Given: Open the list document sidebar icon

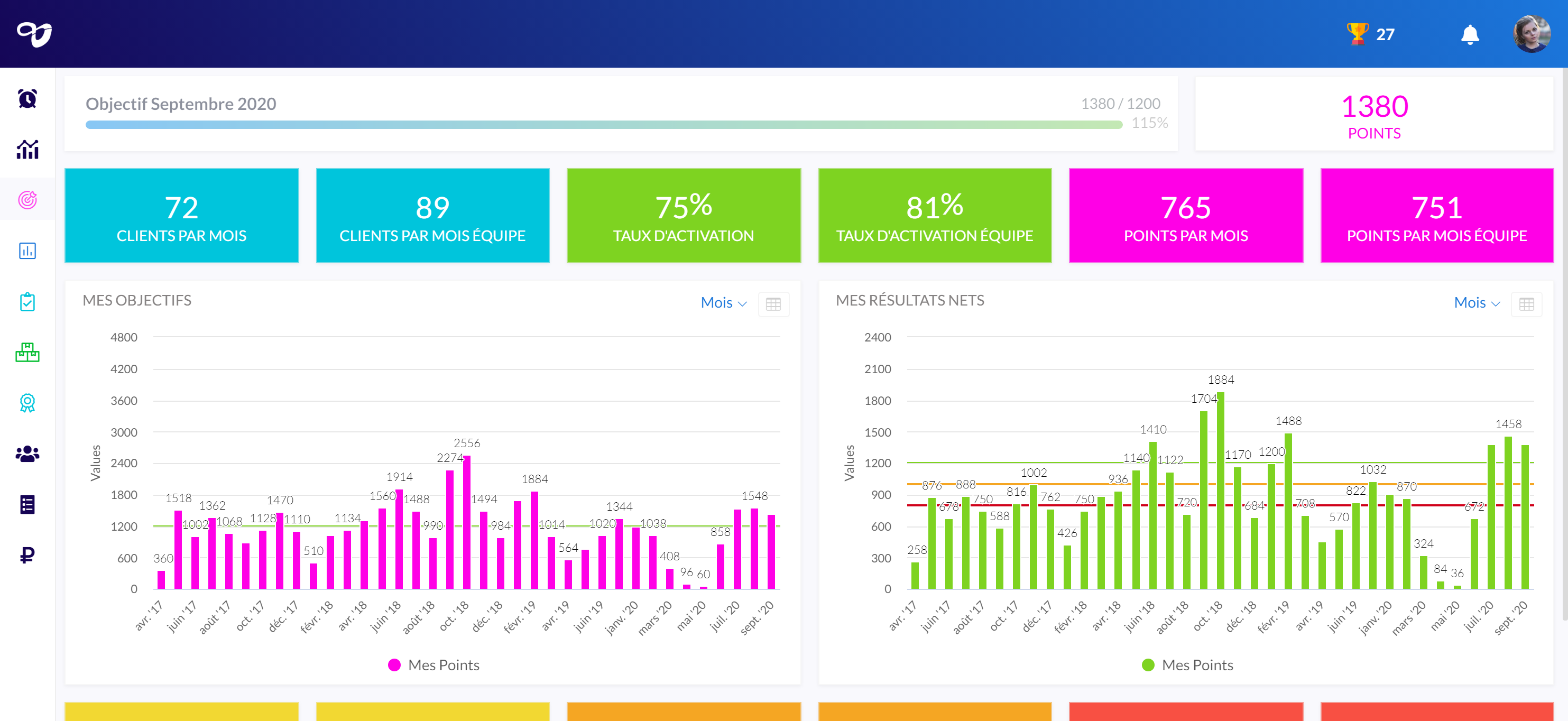Looking at the screenshot, I should pos(27,504).
